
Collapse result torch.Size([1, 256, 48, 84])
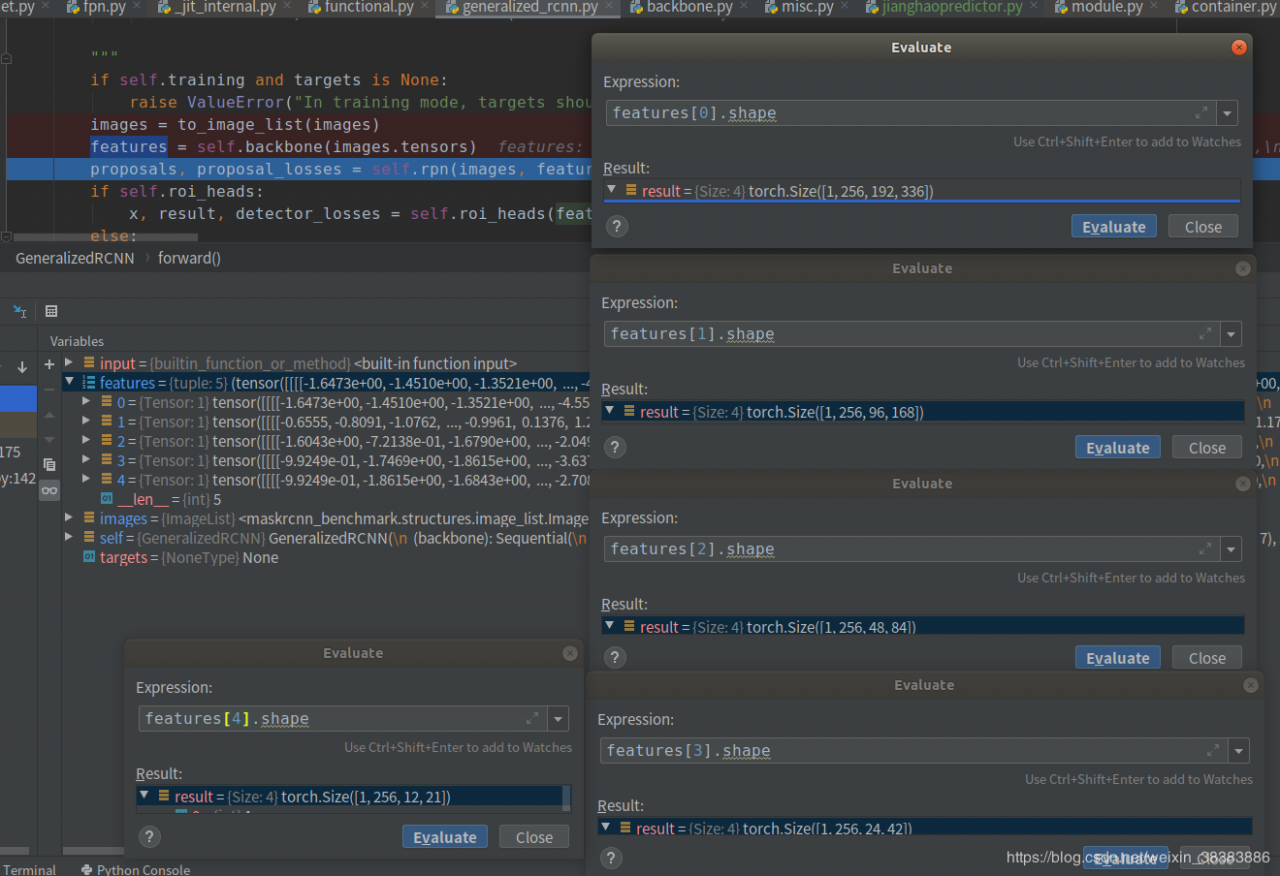tap(609, 626)
